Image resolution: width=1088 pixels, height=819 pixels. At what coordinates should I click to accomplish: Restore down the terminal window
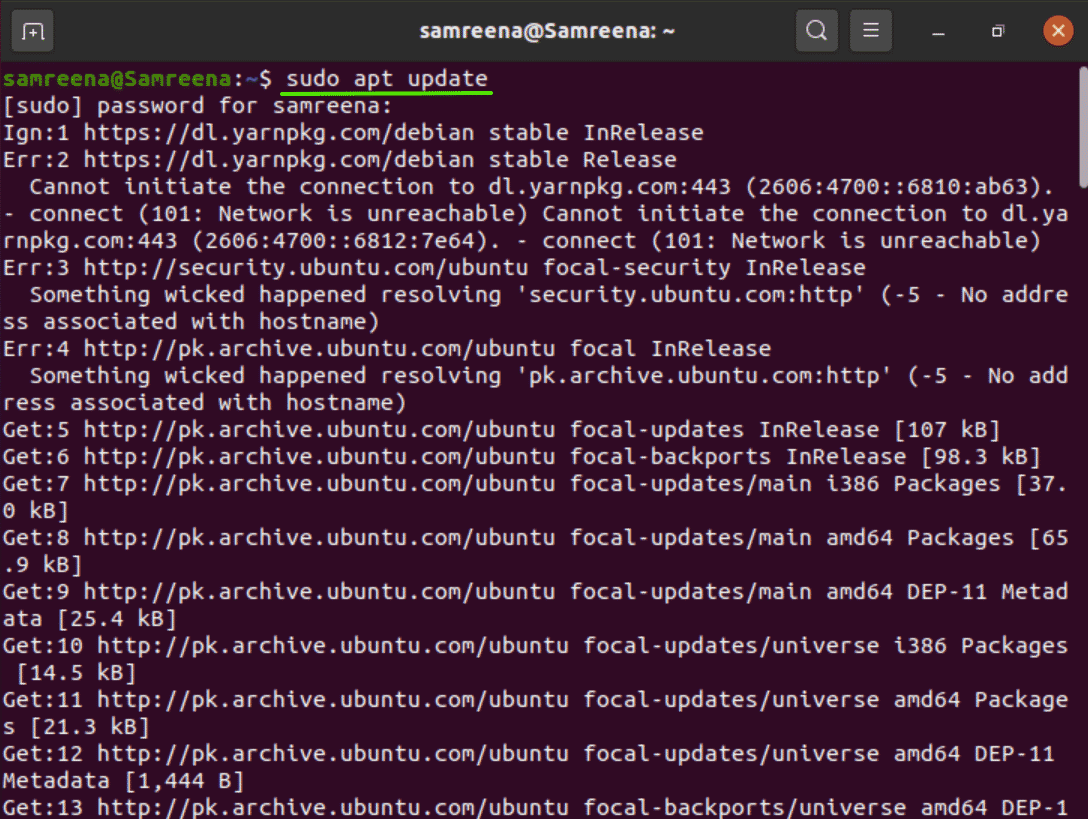[997, 32]
